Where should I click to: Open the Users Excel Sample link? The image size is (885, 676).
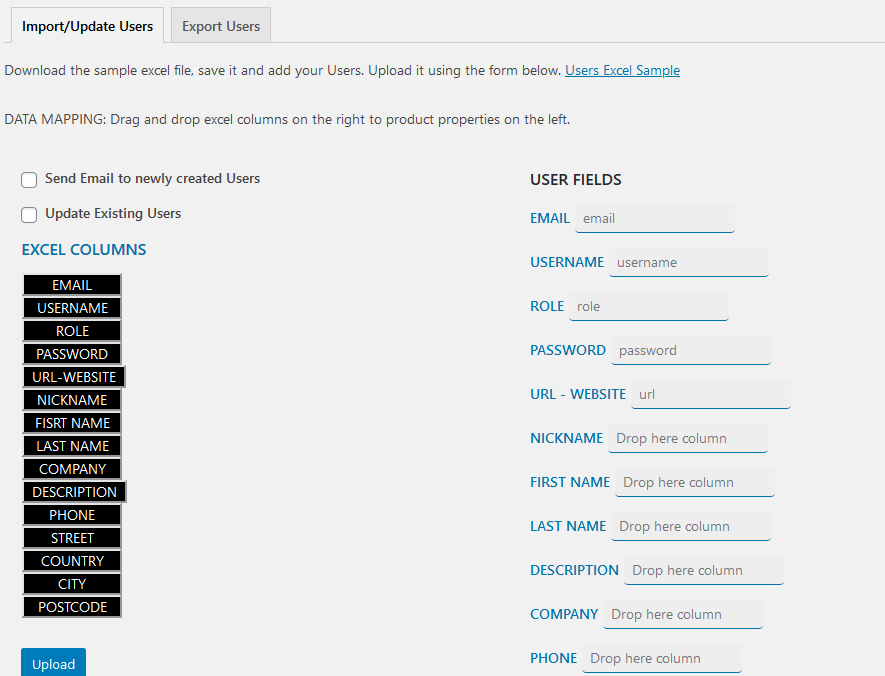622,70
